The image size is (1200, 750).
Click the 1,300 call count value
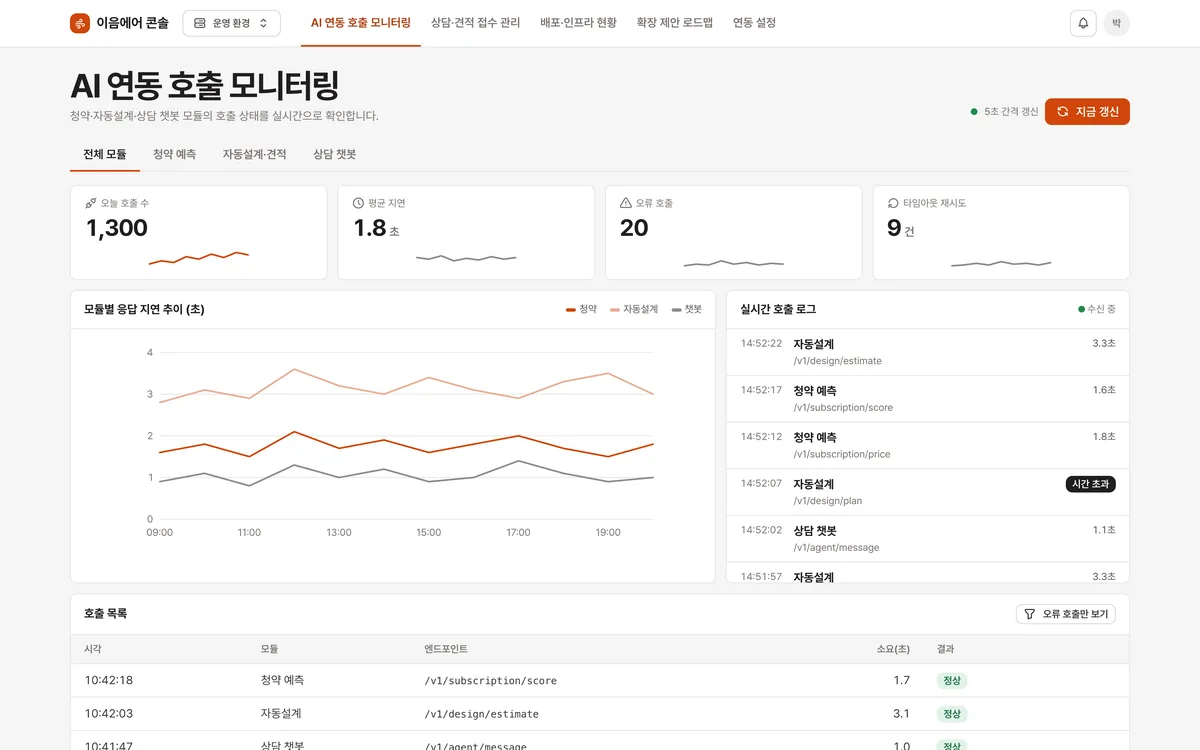tap(117, 228)
